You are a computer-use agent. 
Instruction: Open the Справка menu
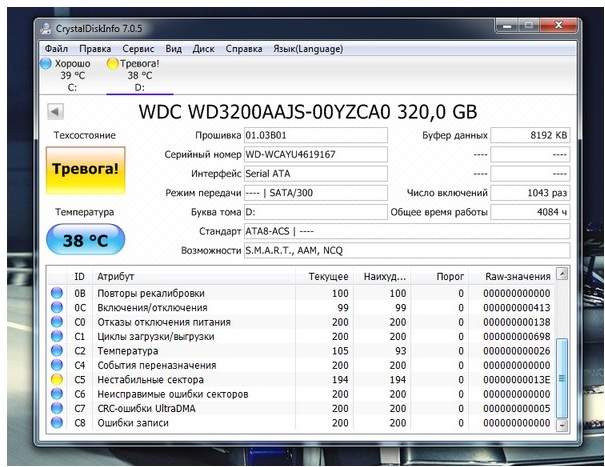click(x=244, y=49)
